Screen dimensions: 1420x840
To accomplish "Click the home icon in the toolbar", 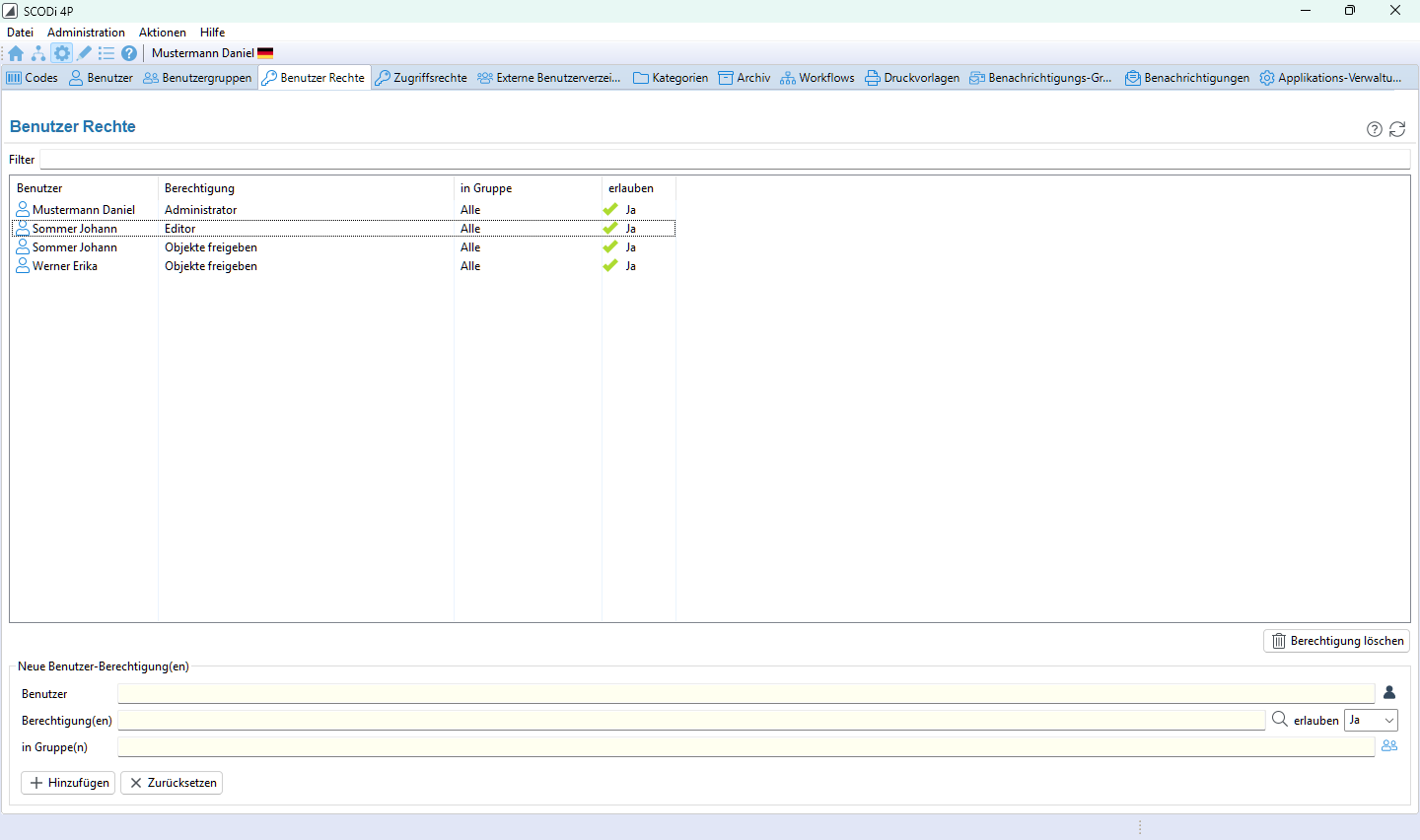I will coord(16,53).
